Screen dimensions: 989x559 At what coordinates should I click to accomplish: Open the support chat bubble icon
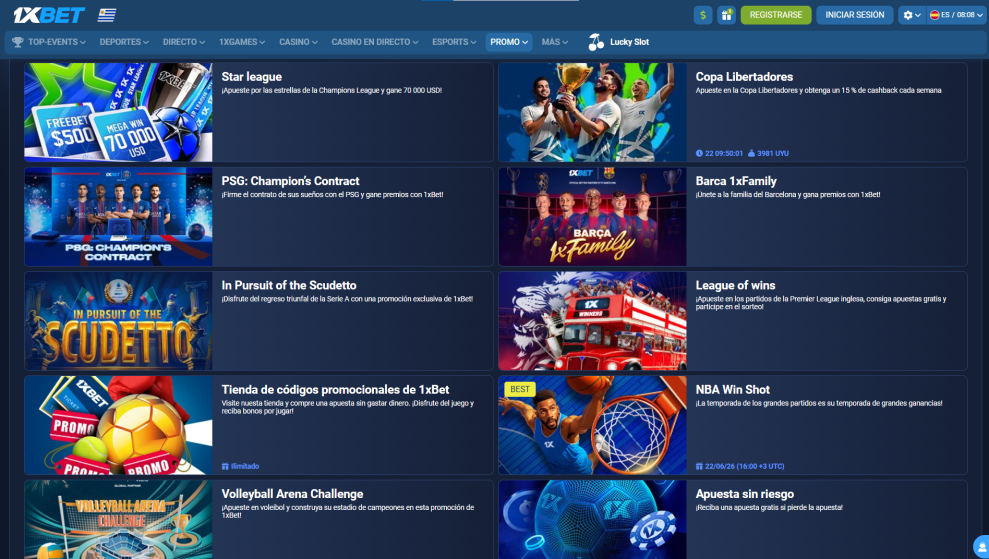(980, 547)
